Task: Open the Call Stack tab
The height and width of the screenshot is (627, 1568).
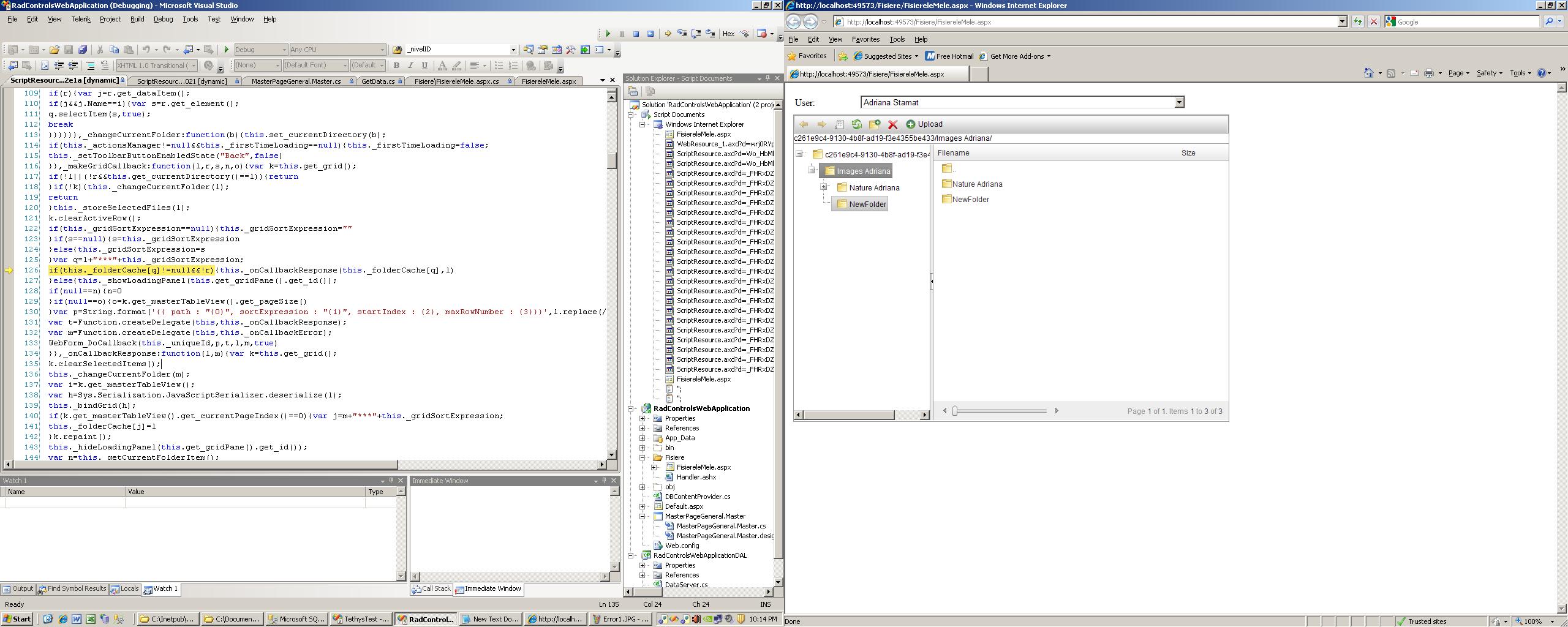Action: (431, 589)
